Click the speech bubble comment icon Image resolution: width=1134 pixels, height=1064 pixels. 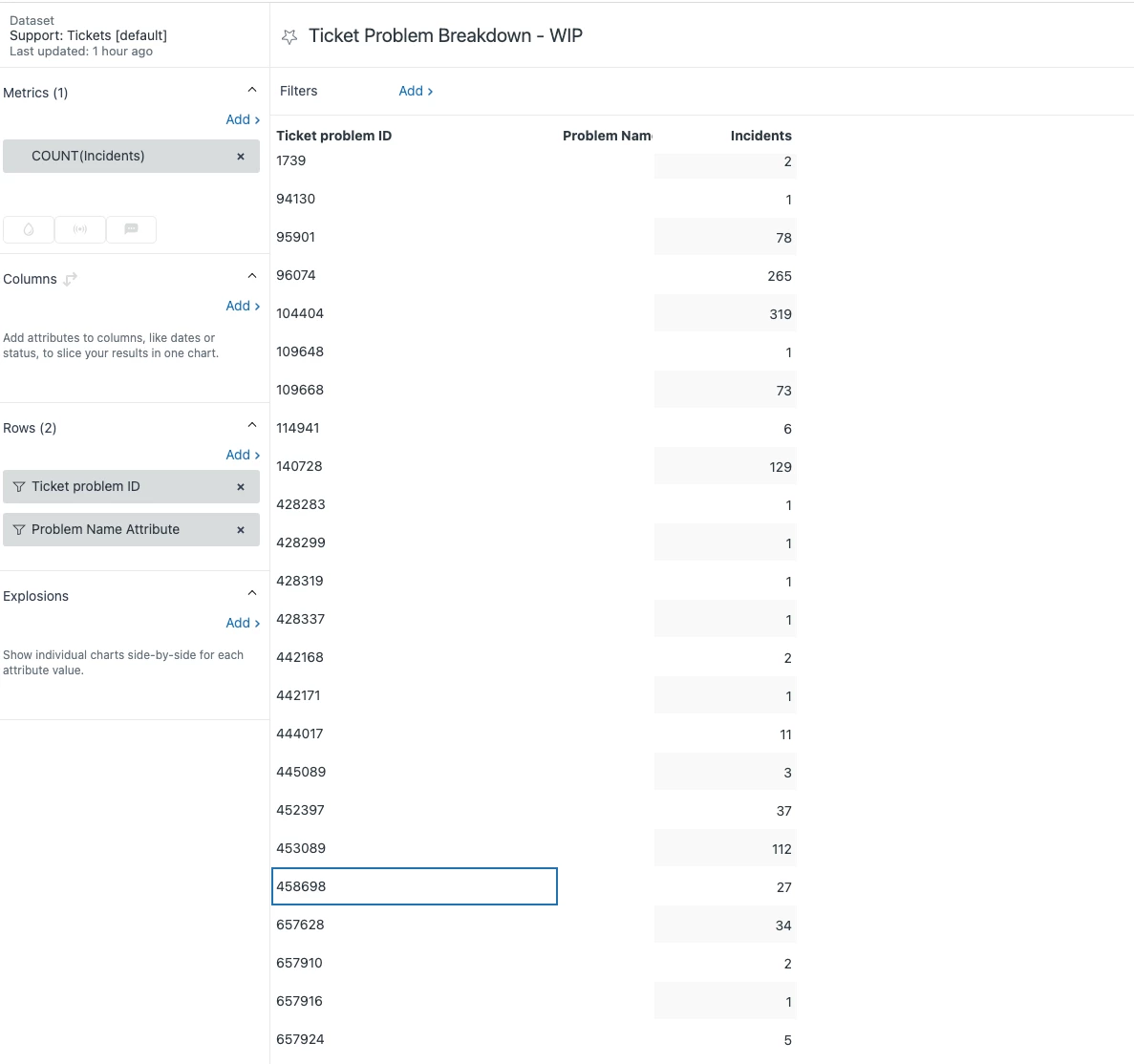132,229
